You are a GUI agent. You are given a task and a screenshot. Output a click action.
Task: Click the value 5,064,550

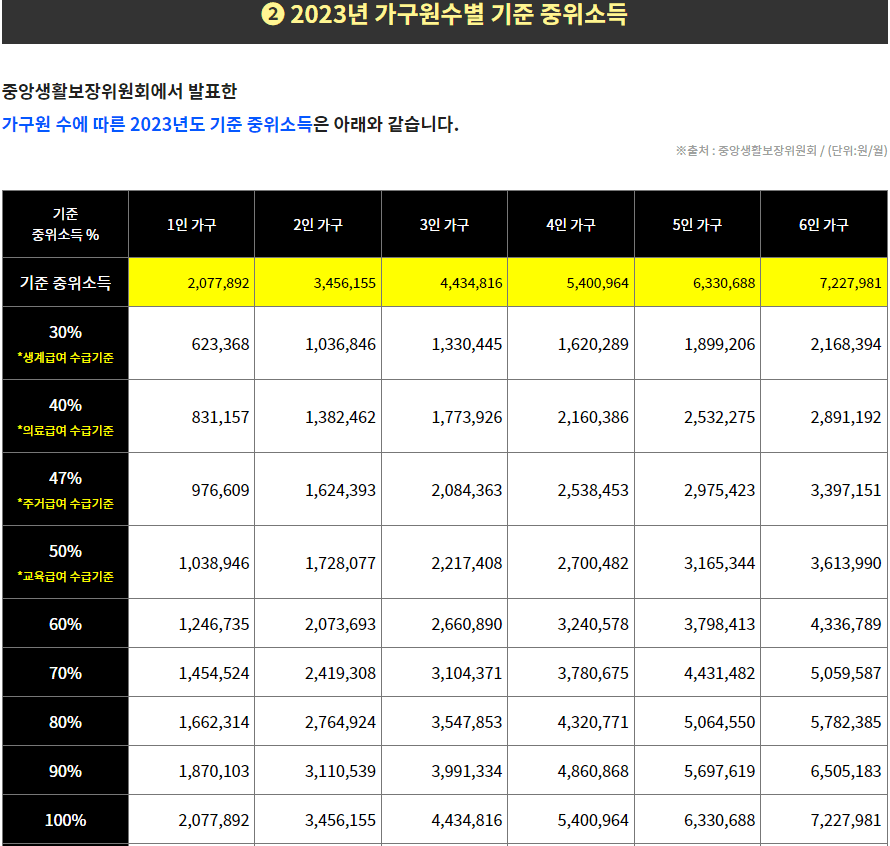720,722
